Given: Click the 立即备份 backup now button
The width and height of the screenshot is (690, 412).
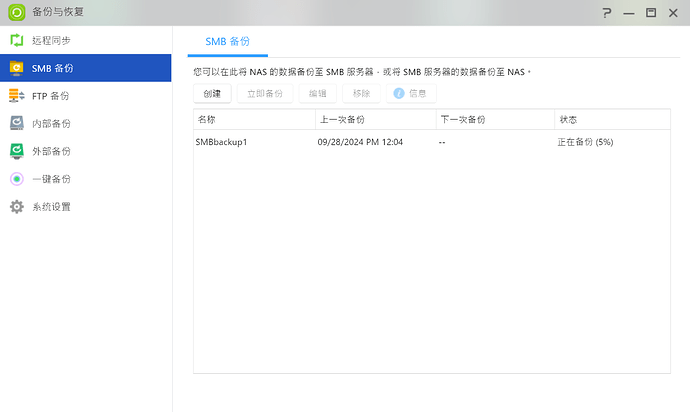Looking at the screenshot, I should pos(265,93).
